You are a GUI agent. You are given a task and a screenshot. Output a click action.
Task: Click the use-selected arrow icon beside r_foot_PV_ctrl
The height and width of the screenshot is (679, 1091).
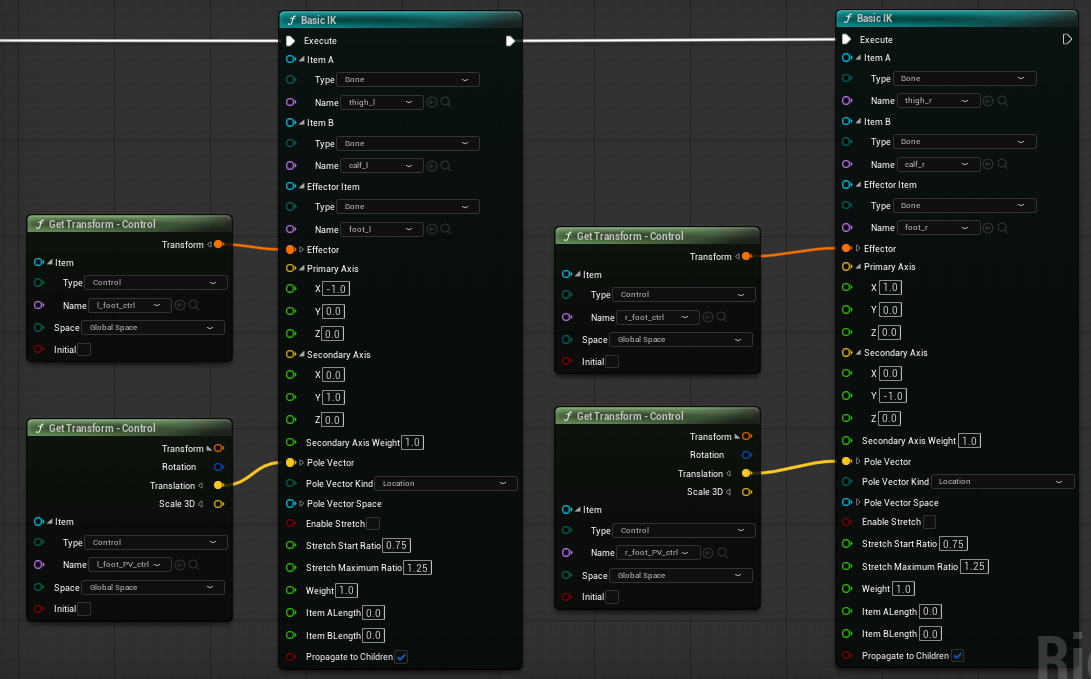coord(708,552)
